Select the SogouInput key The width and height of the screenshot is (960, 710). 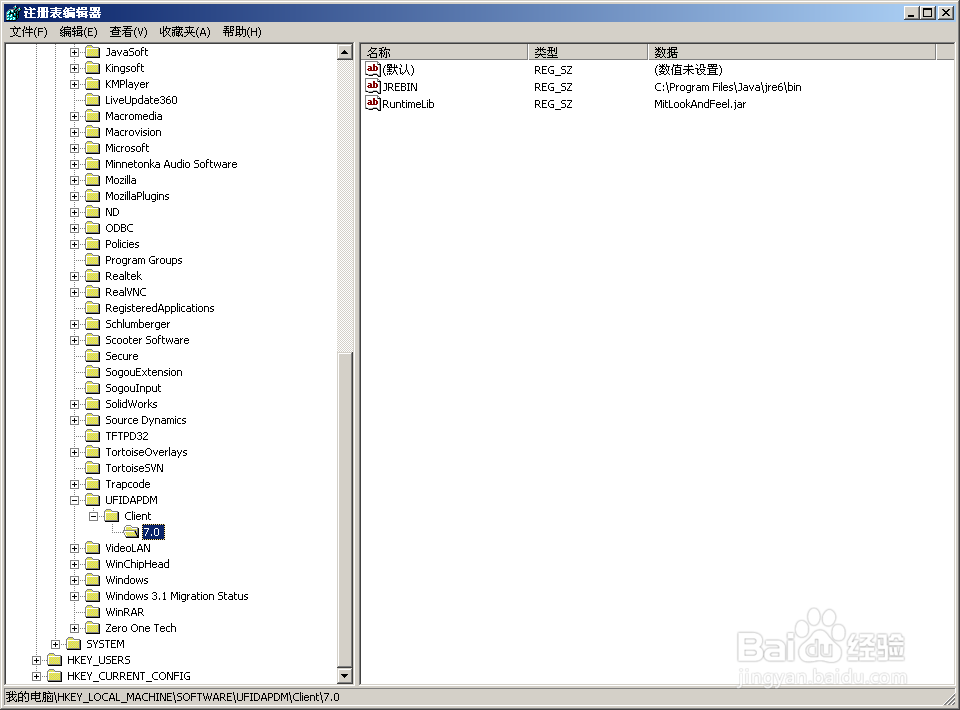[133, 388]
